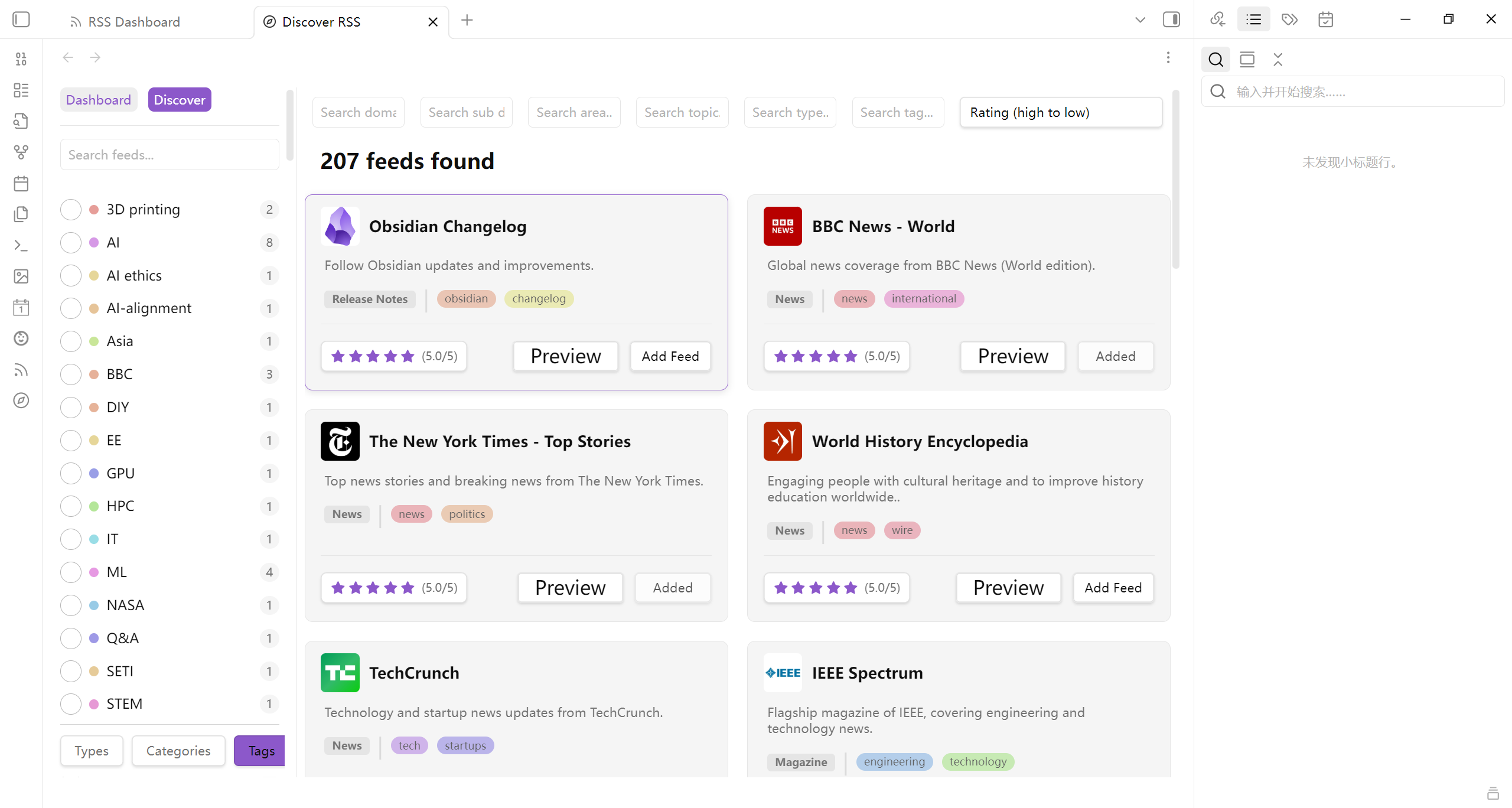Click the Search feeds input field

(169, 155)
